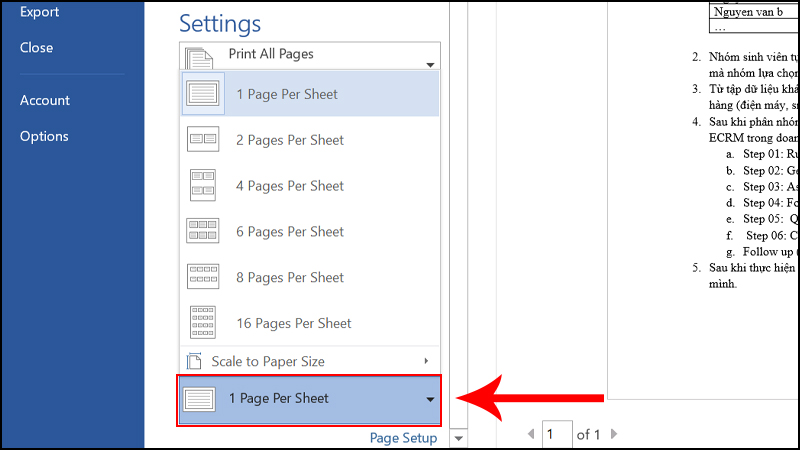Screen dimensions: 800x450
Task: Collapse the highlighted 1 Page Per Sheet dropdown
Action: coord(430,399)
